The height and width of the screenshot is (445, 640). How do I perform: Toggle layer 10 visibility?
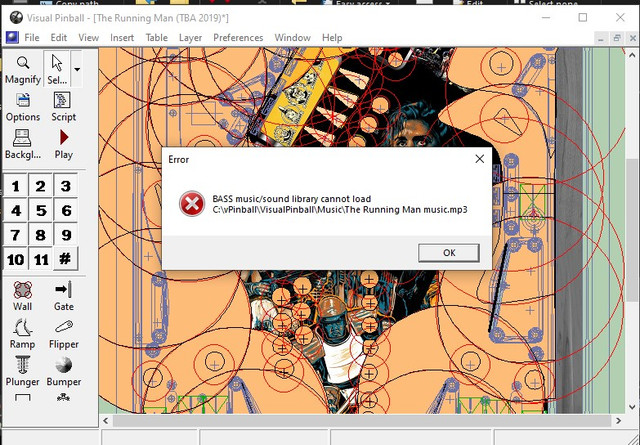16,259
